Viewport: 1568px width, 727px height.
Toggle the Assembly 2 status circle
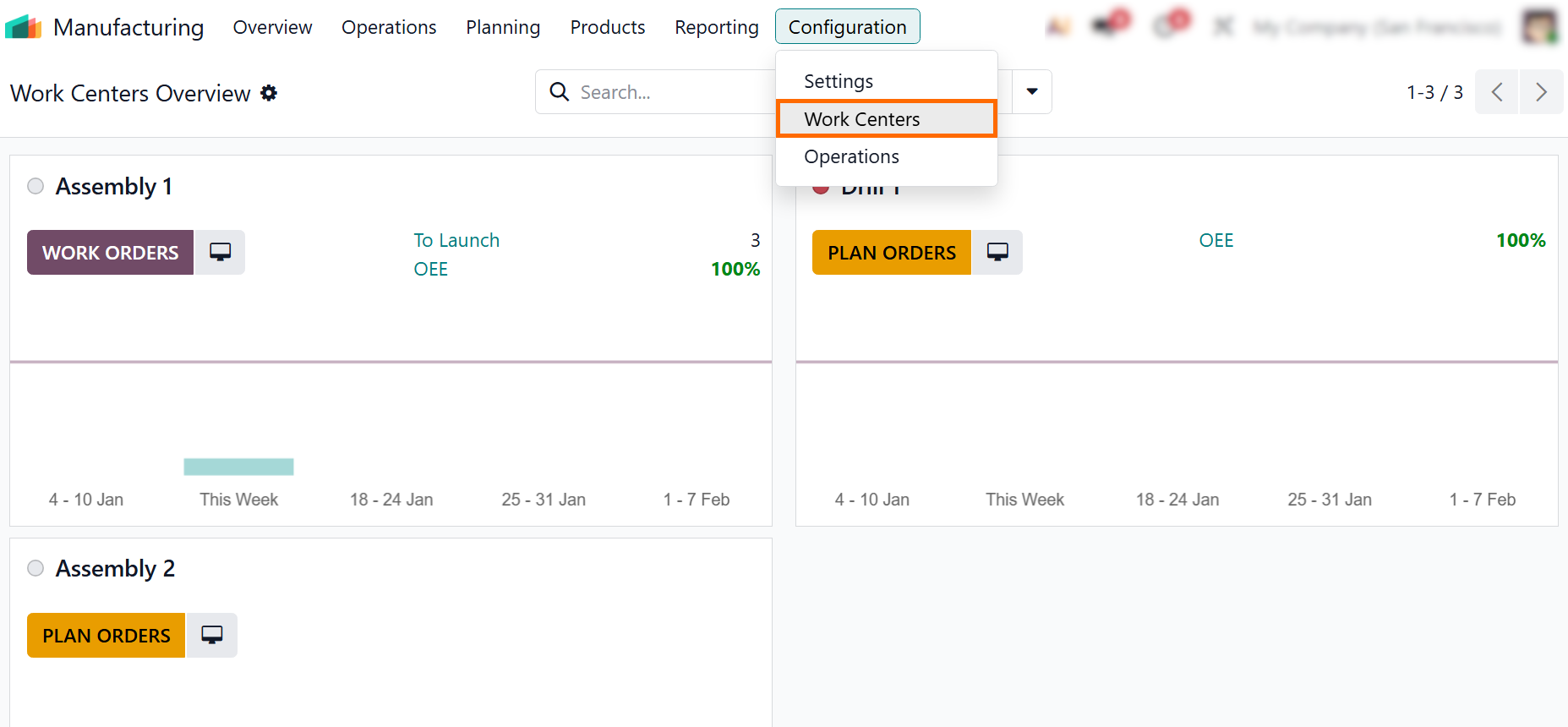click(36, 568)
